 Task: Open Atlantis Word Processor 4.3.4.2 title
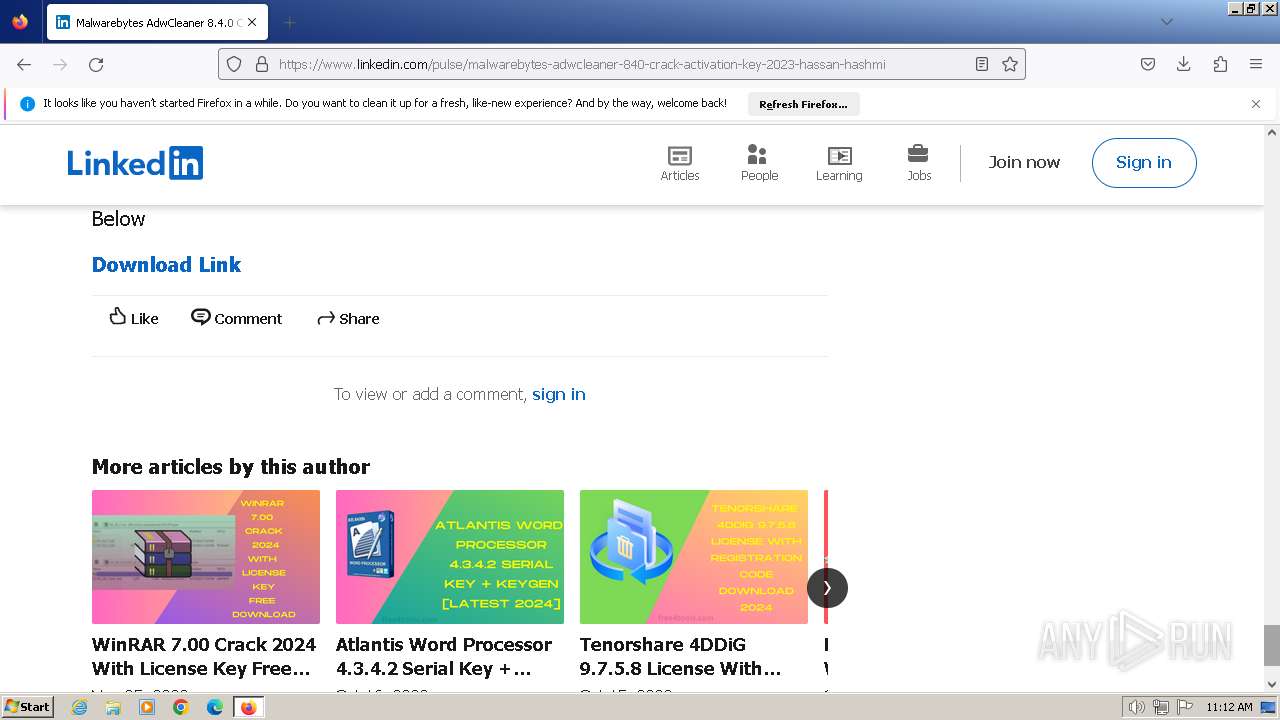(x=444, y=656)
